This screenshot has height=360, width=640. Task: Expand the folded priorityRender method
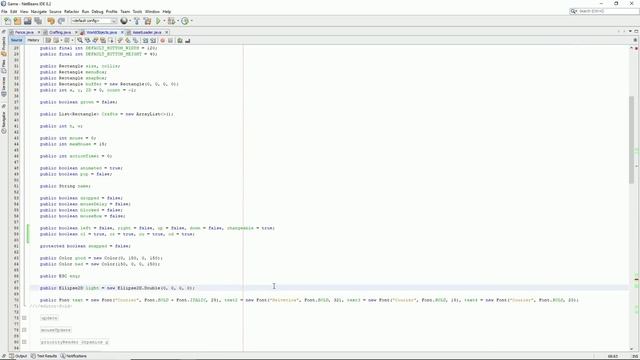(x=24, y=342)
